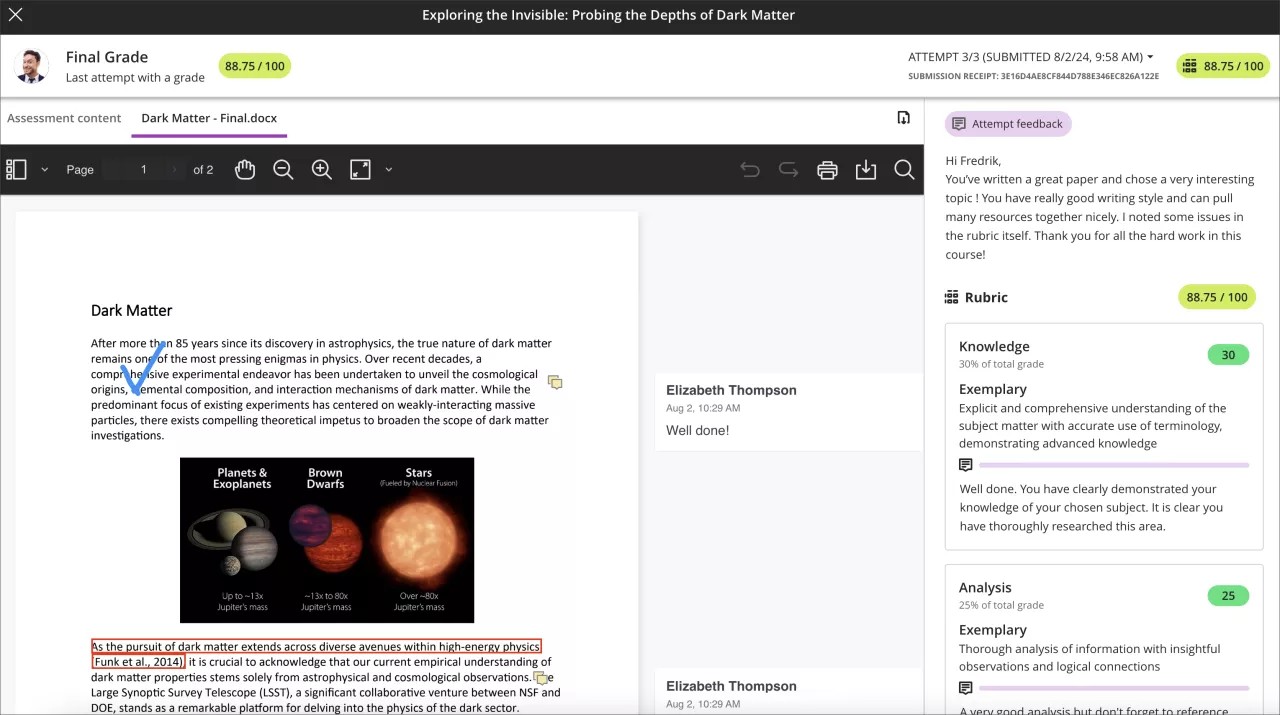Download the Dark Matter document
1280x715 pixels.
click(x=866, y=169)
